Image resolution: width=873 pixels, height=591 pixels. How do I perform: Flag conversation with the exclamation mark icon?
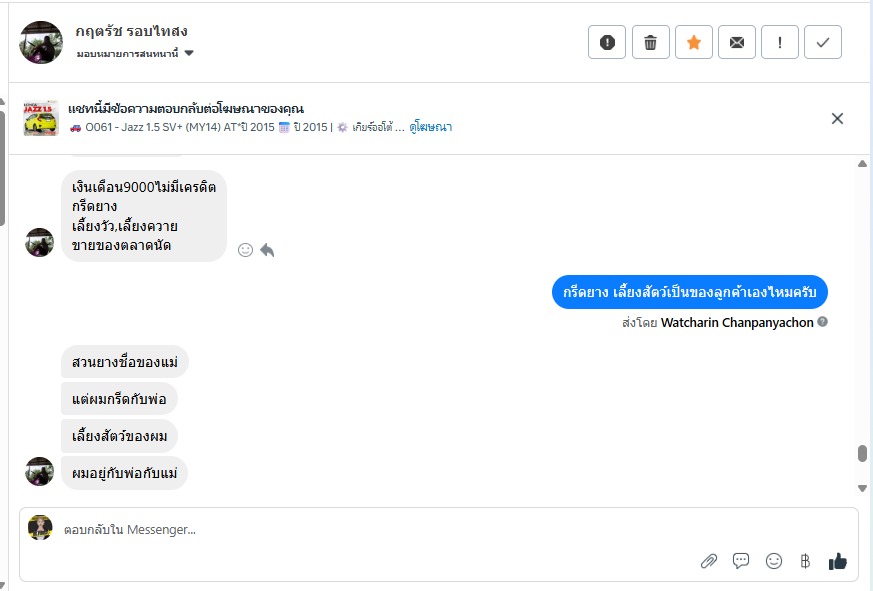point(780,42)
